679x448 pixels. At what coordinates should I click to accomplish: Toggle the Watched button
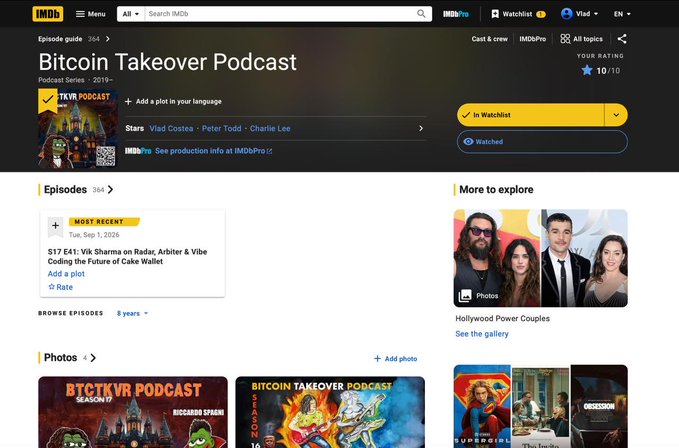click(x=542, y=142)
